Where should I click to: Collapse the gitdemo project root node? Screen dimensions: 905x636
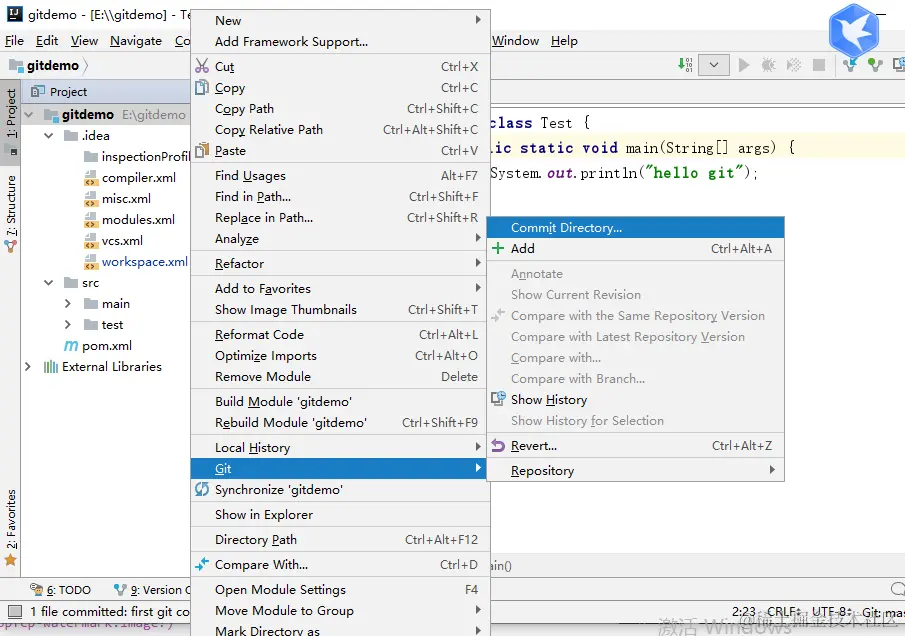(28, 115)
